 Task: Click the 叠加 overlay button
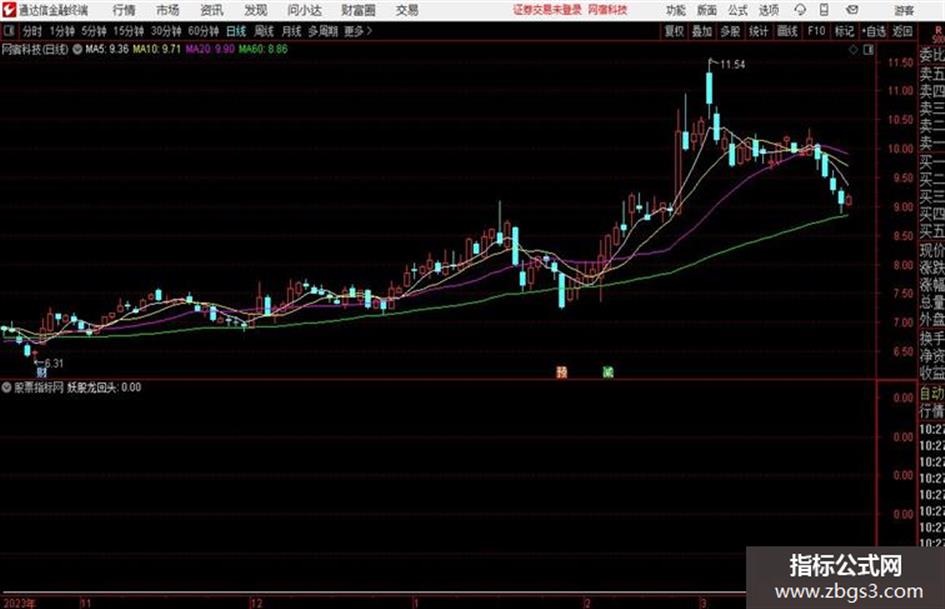click(x=702, y=31)
